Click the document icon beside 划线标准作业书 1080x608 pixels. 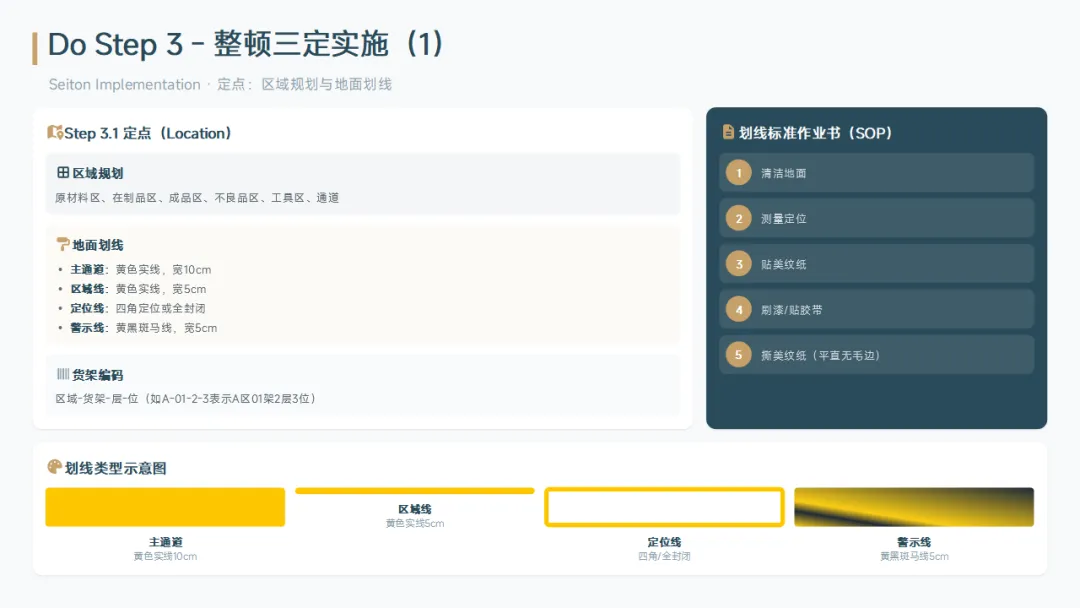click(x=728, y=132)
